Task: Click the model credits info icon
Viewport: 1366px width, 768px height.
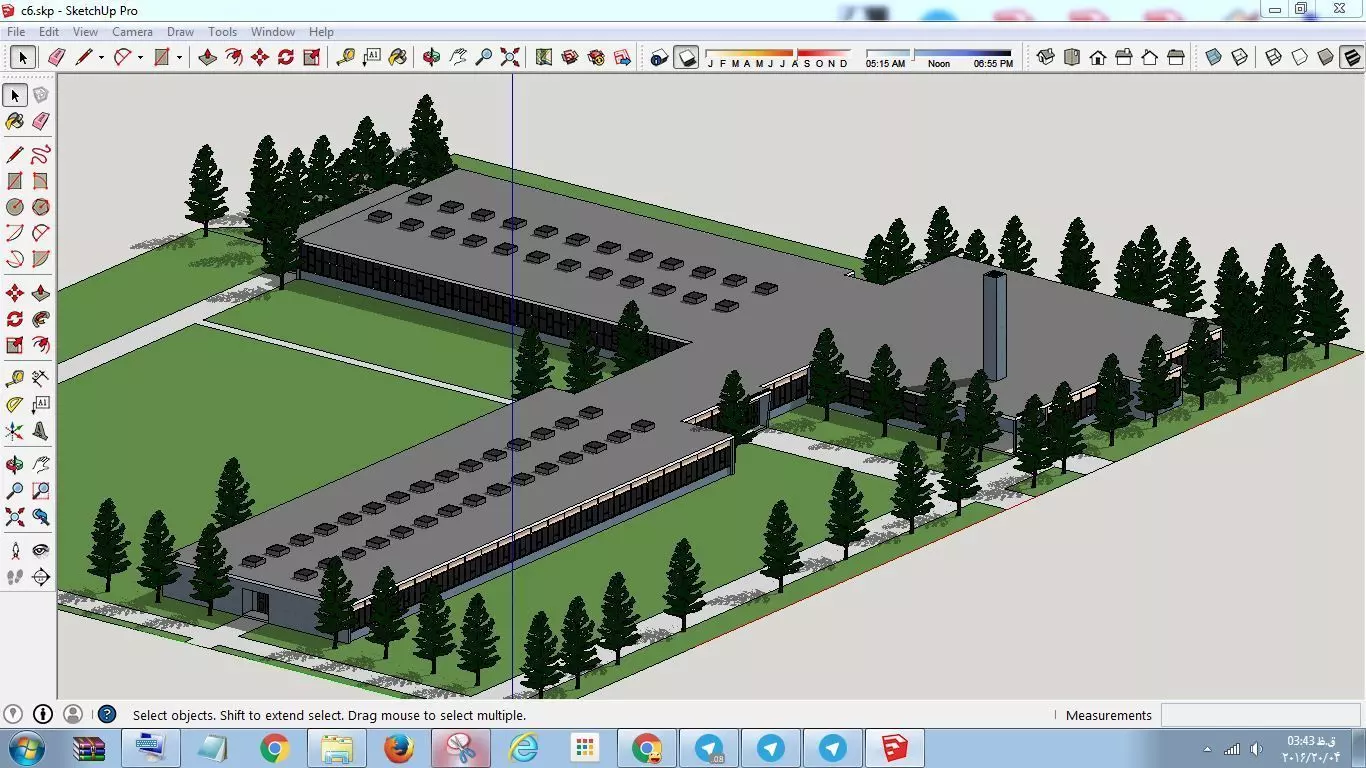Action: tap(43, 714)
